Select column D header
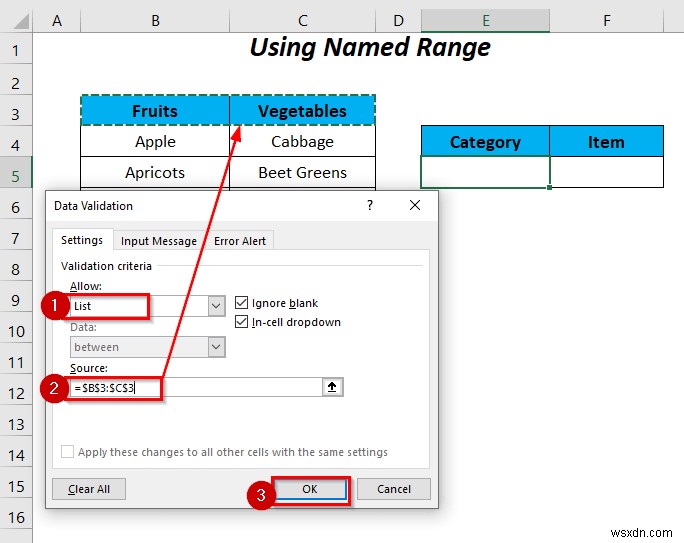Screen dimensions: 684x543 [x=398, y=21]
